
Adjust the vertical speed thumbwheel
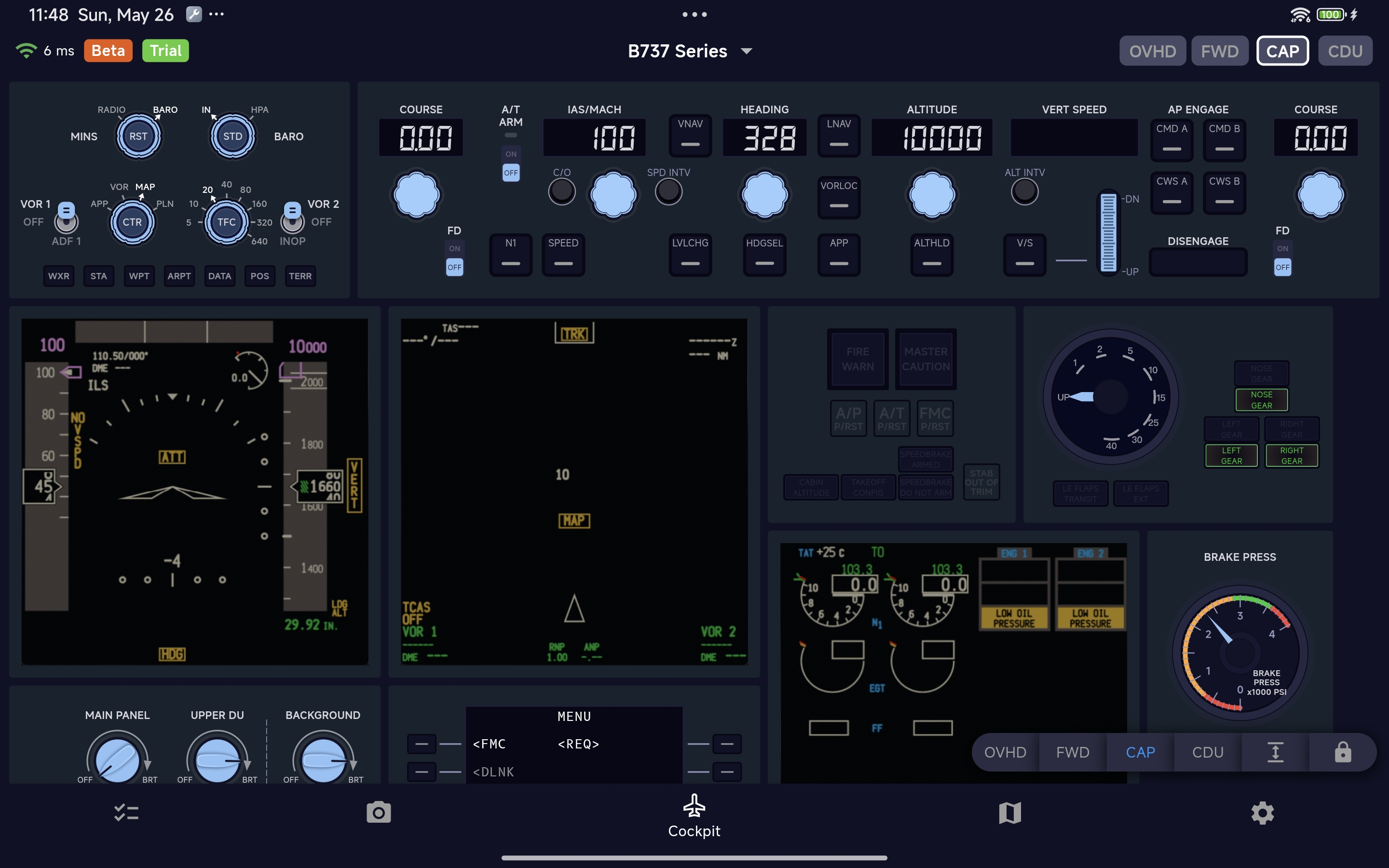click(x=1108, y=232)
